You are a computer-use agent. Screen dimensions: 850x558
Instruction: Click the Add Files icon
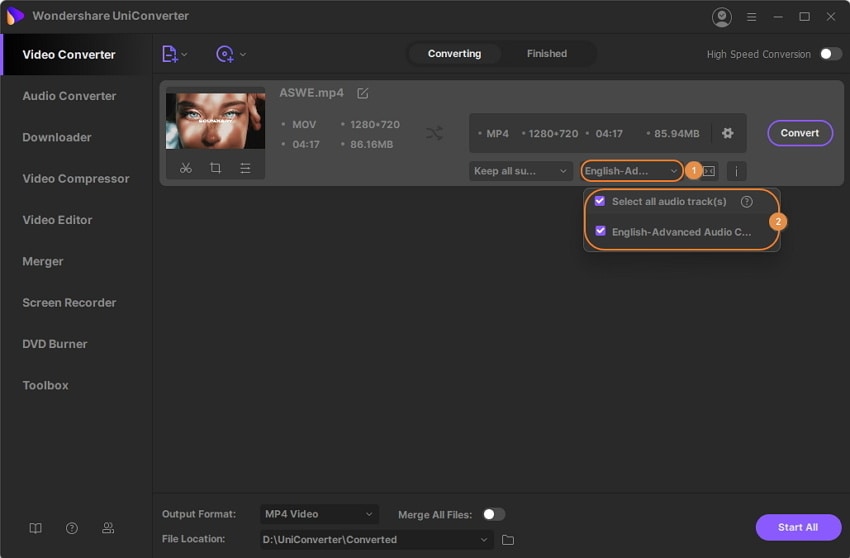170,54
